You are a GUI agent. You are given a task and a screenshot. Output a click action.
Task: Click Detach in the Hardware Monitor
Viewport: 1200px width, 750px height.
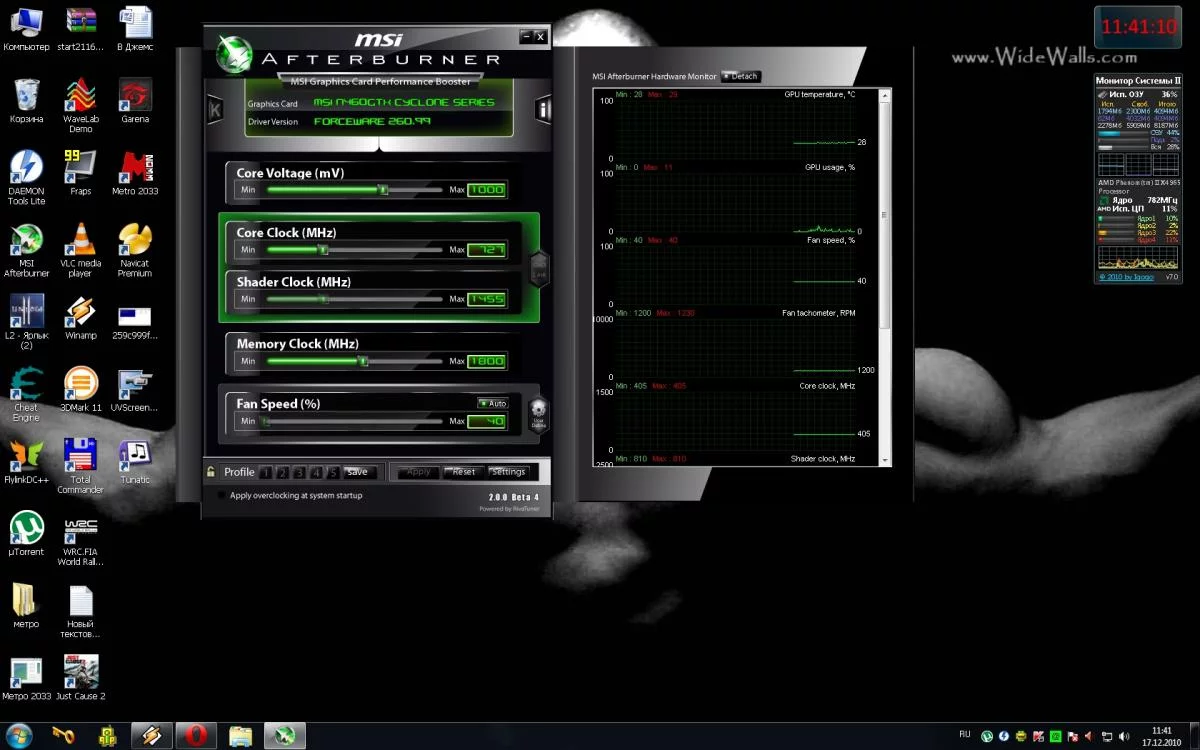pyautogui.click(x=741, y=76)
